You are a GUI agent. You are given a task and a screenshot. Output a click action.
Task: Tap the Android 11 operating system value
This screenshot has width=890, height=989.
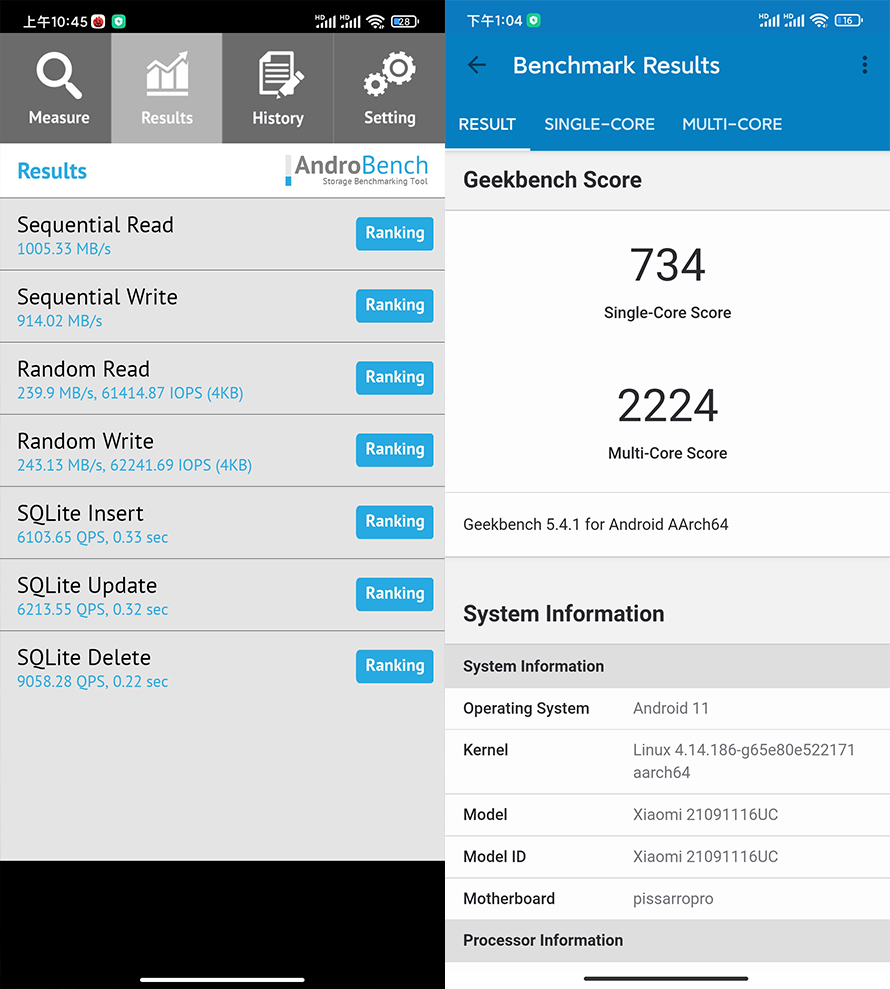pos(670,708)
